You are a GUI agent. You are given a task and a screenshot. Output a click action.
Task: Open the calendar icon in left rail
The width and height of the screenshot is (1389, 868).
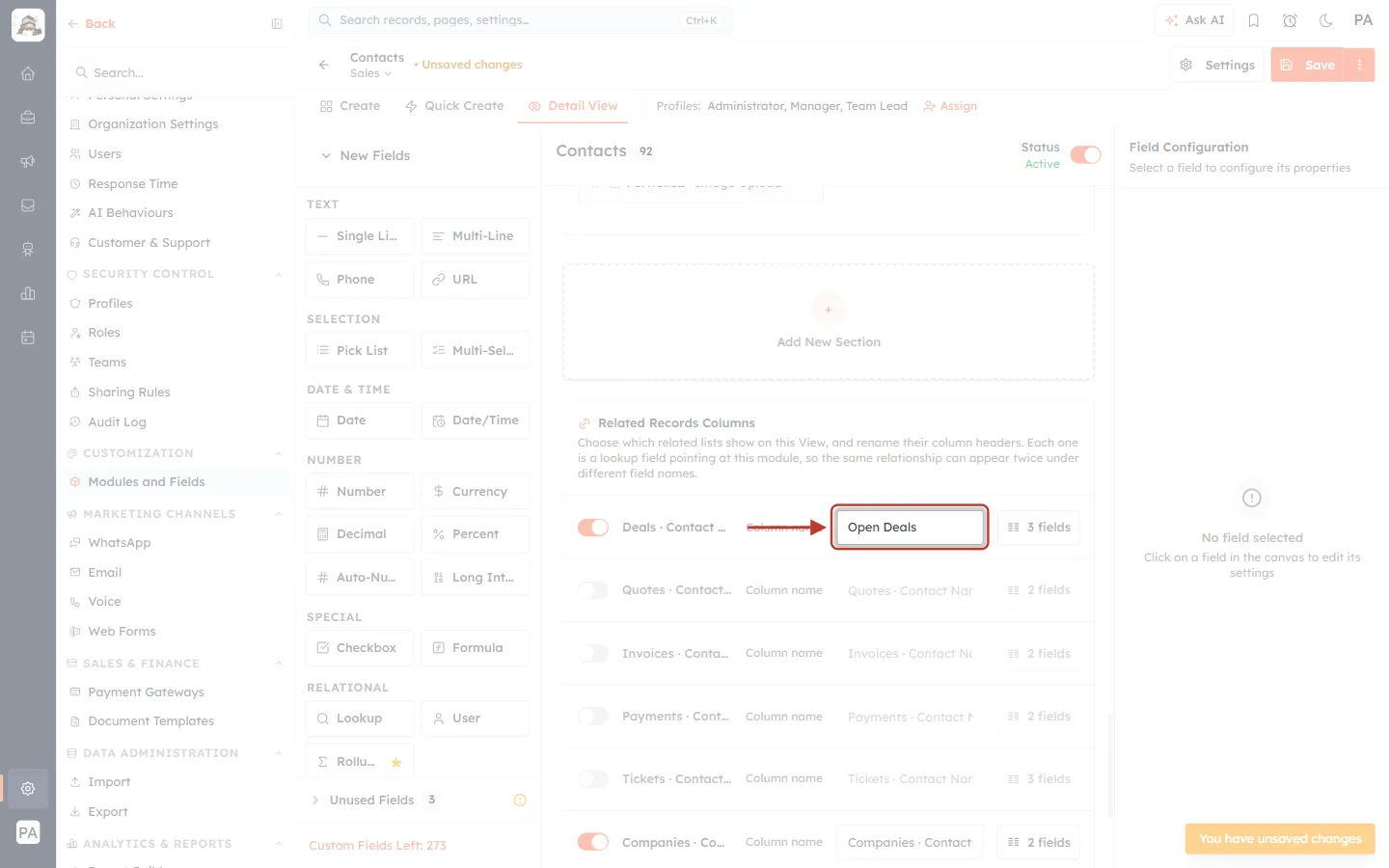pos(28,338)
